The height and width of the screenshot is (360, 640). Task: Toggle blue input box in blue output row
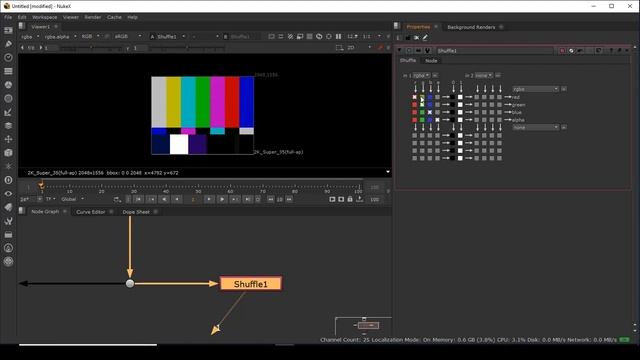430,112
